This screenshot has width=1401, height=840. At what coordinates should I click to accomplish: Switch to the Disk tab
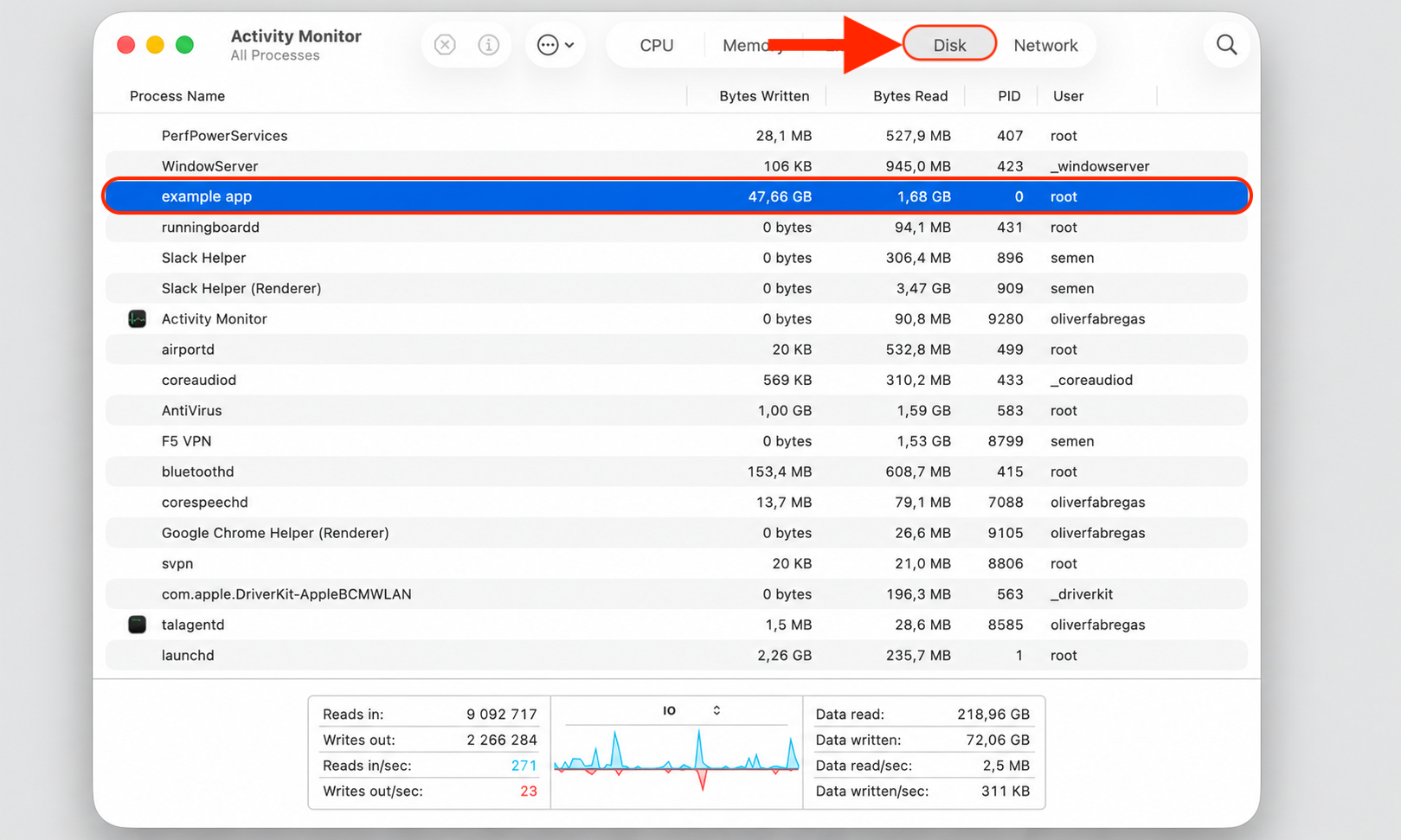coord(949,45)
